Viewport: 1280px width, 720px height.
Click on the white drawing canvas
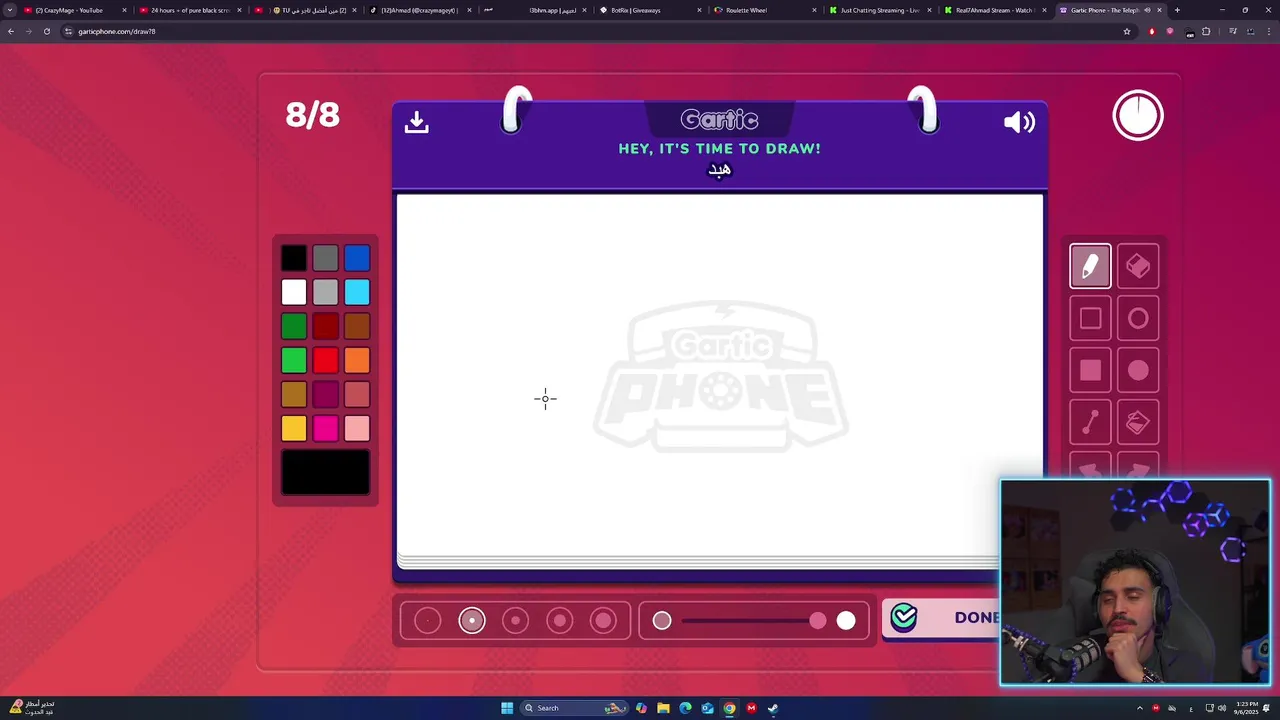pyautogui.click(x=720, y=375)
